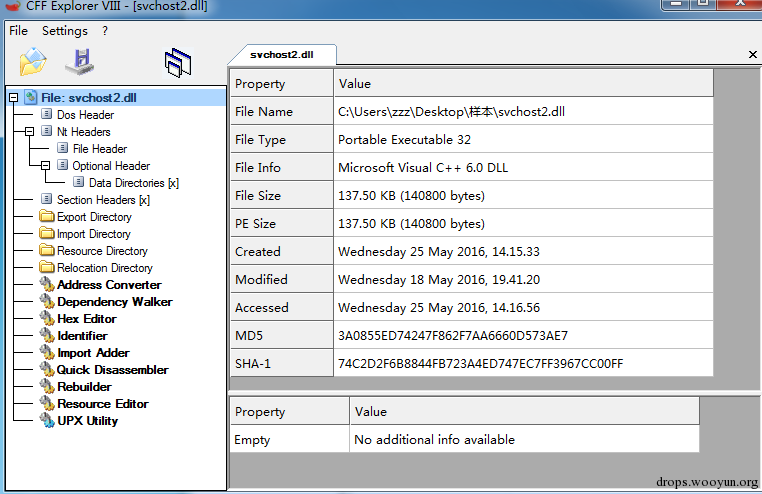The width and height of the screenshot is (762, 494).
Task: Click the MD5 hash value cell
Action: (523, 336)
